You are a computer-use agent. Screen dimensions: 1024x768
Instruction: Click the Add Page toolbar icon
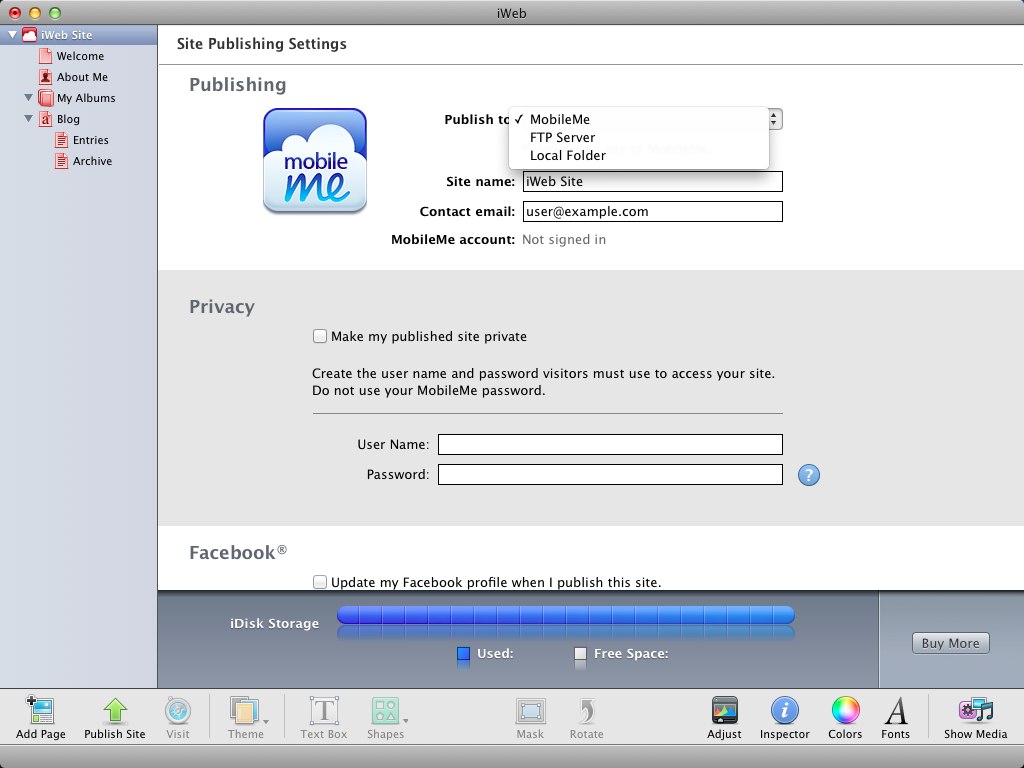click(40, 710)
